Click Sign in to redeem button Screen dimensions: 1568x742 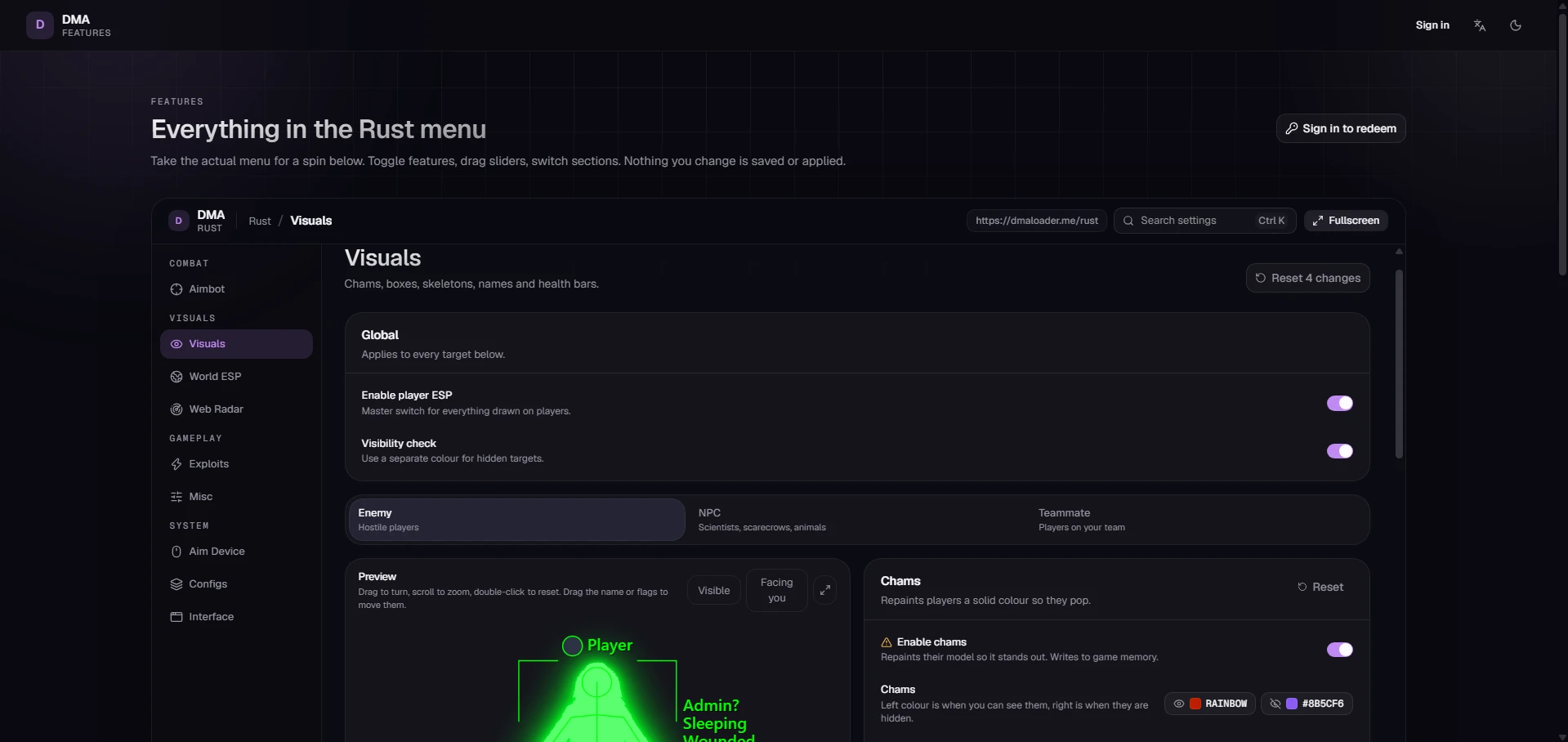tap(1341, 128)
